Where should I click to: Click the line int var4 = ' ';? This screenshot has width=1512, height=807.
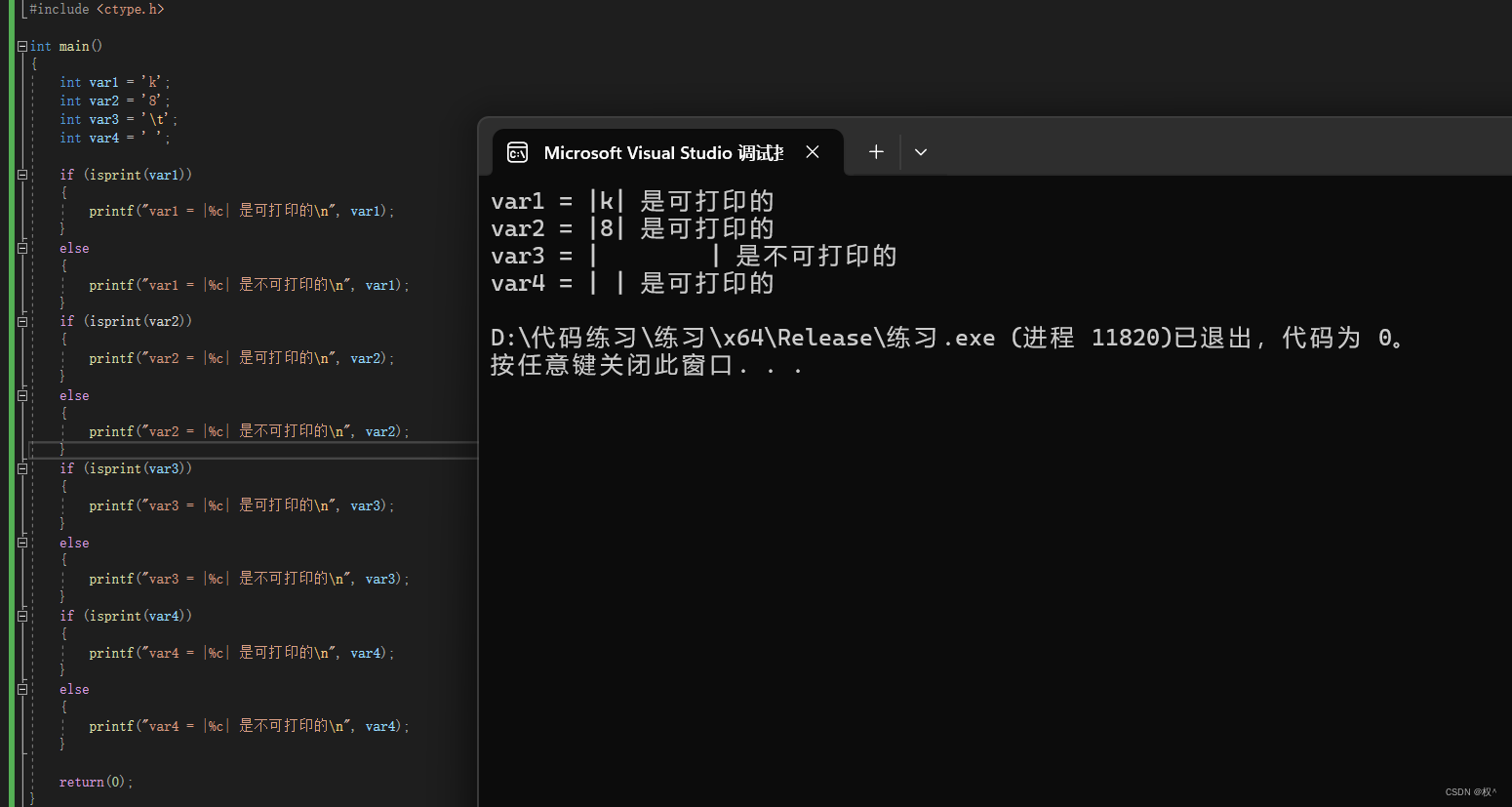tap(114, 138)
